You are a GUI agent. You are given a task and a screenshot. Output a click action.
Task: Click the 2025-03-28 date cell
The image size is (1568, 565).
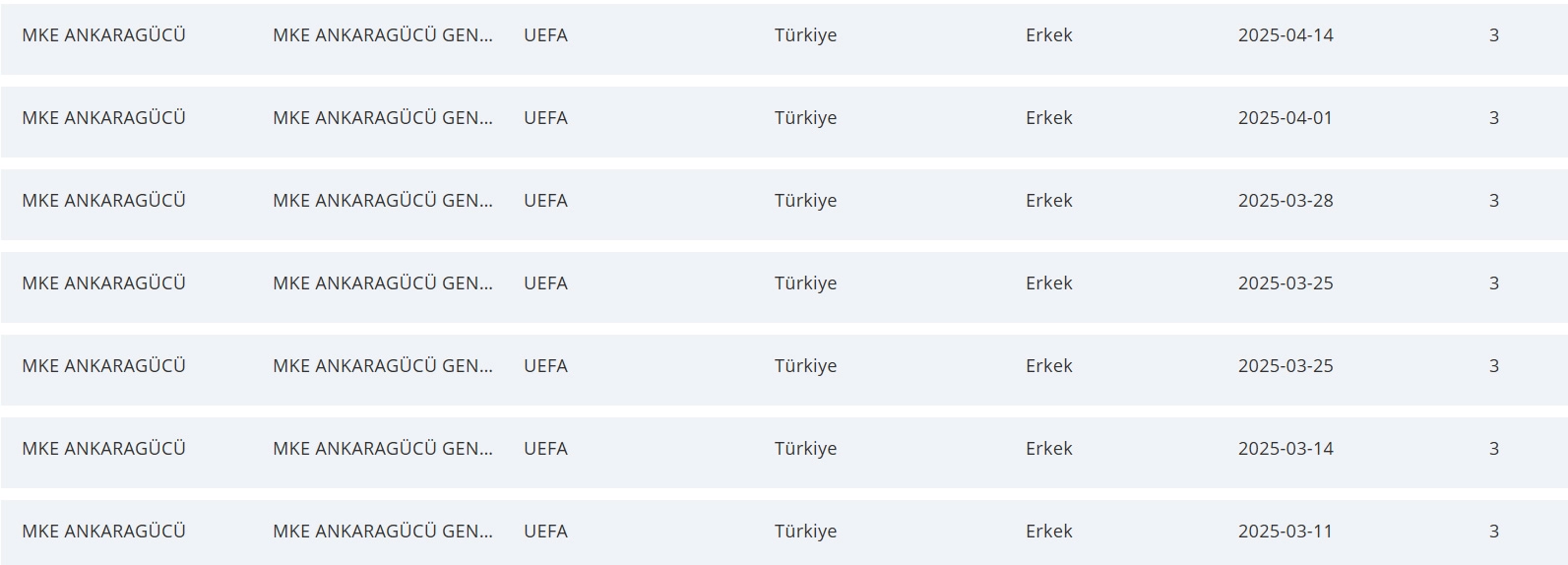[1285, 201]
